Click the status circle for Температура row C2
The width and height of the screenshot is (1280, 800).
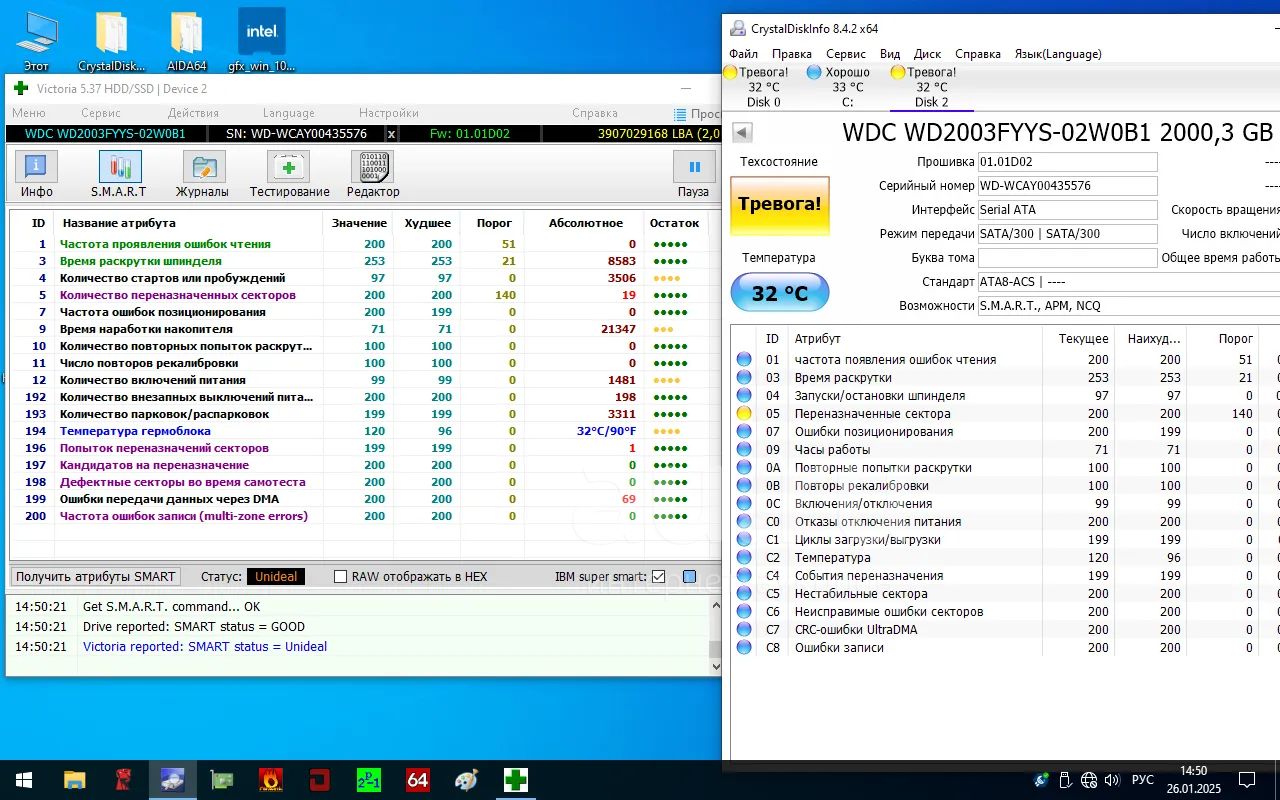click(744, 557)
